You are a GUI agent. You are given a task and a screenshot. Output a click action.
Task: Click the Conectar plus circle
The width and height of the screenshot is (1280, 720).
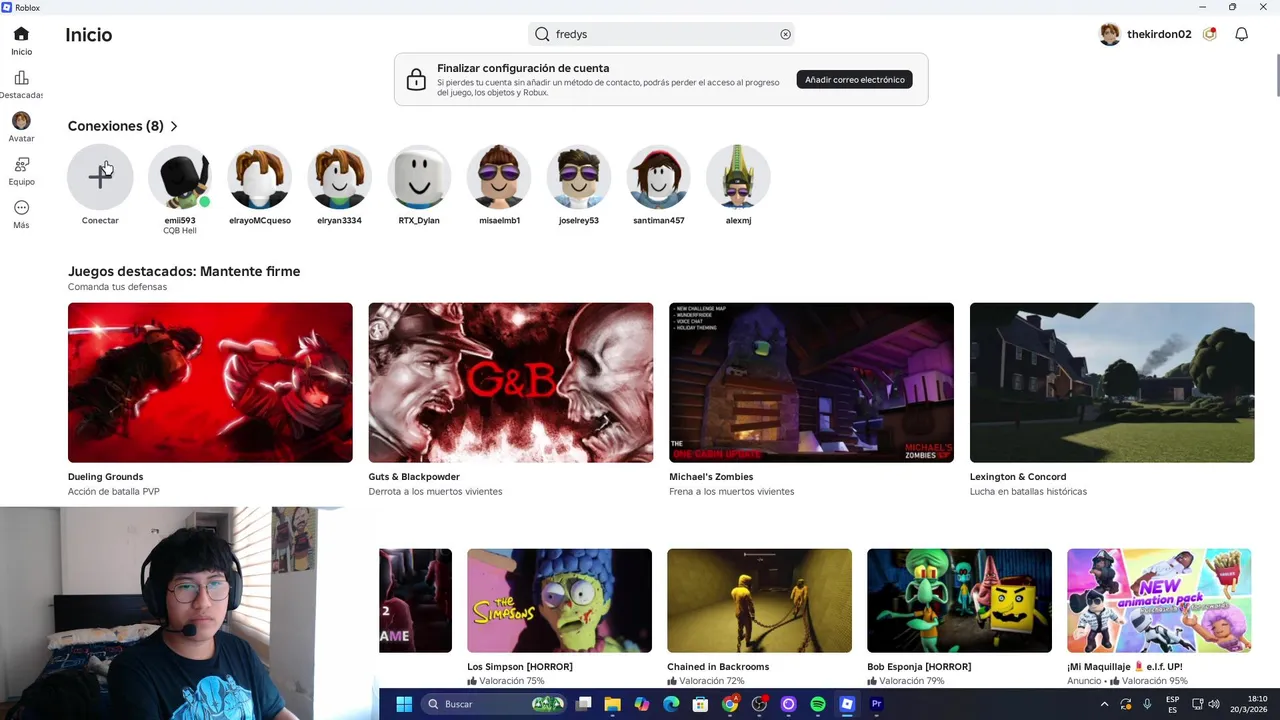point(100,177)
